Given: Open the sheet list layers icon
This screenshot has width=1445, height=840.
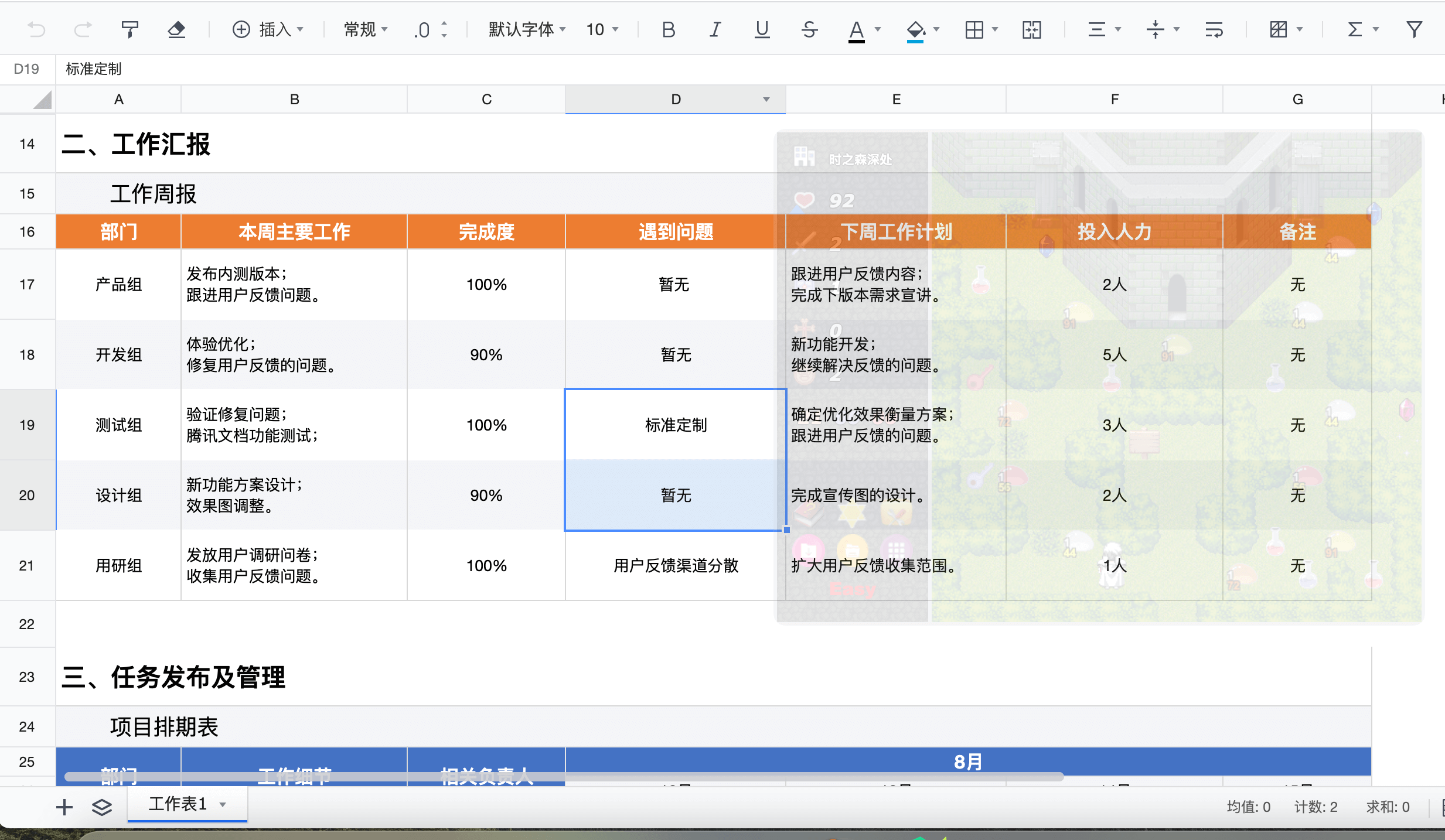Looking at the screenshot, I should point(102,807).
